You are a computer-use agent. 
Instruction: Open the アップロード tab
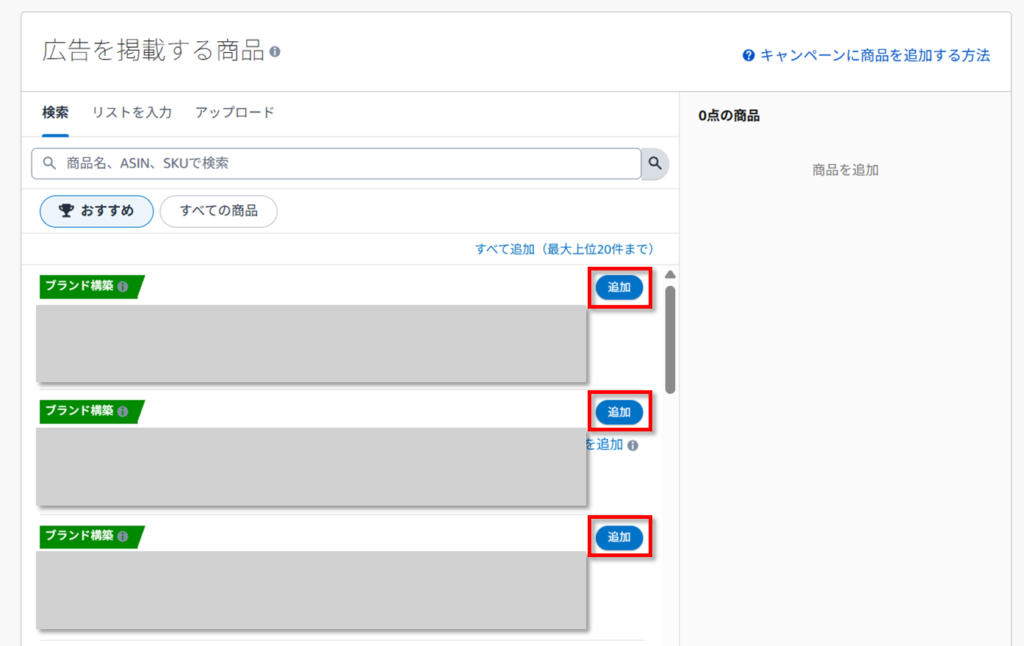(x=234, y=113)
